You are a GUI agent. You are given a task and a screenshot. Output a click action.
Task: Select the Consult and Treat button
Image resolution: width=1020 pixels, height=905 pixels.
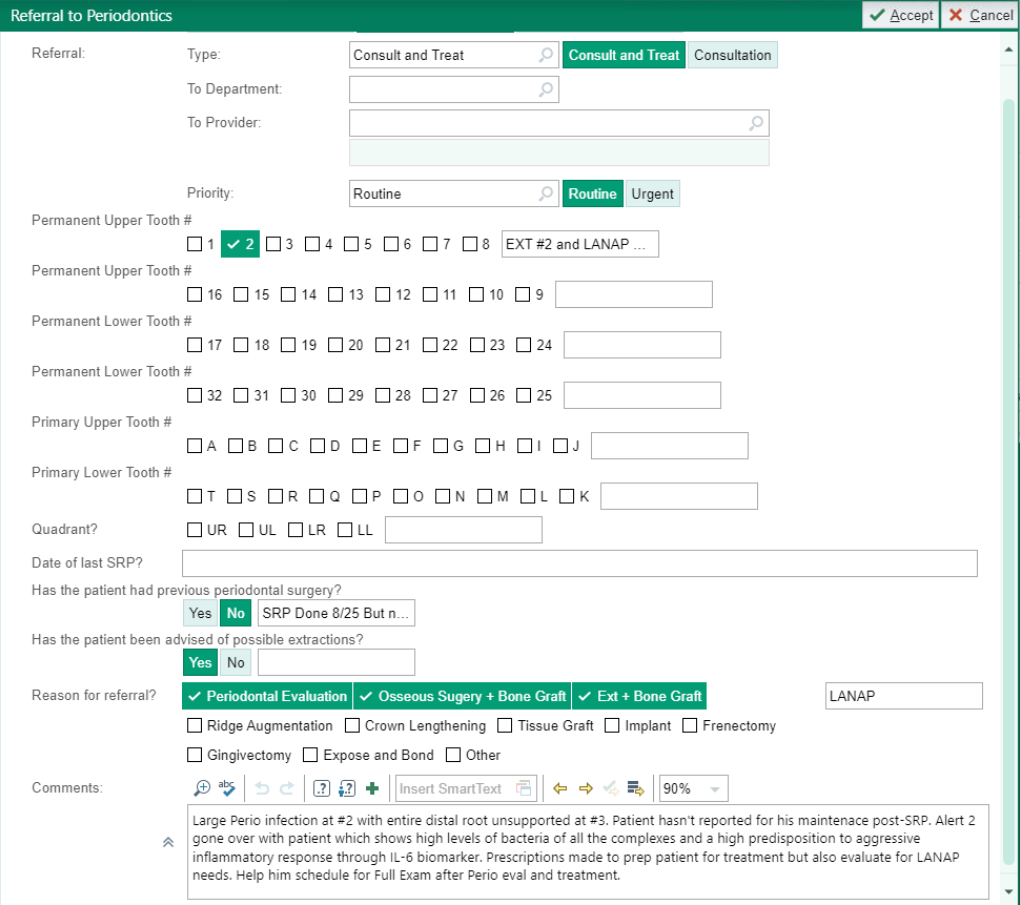tap(623, 55)
